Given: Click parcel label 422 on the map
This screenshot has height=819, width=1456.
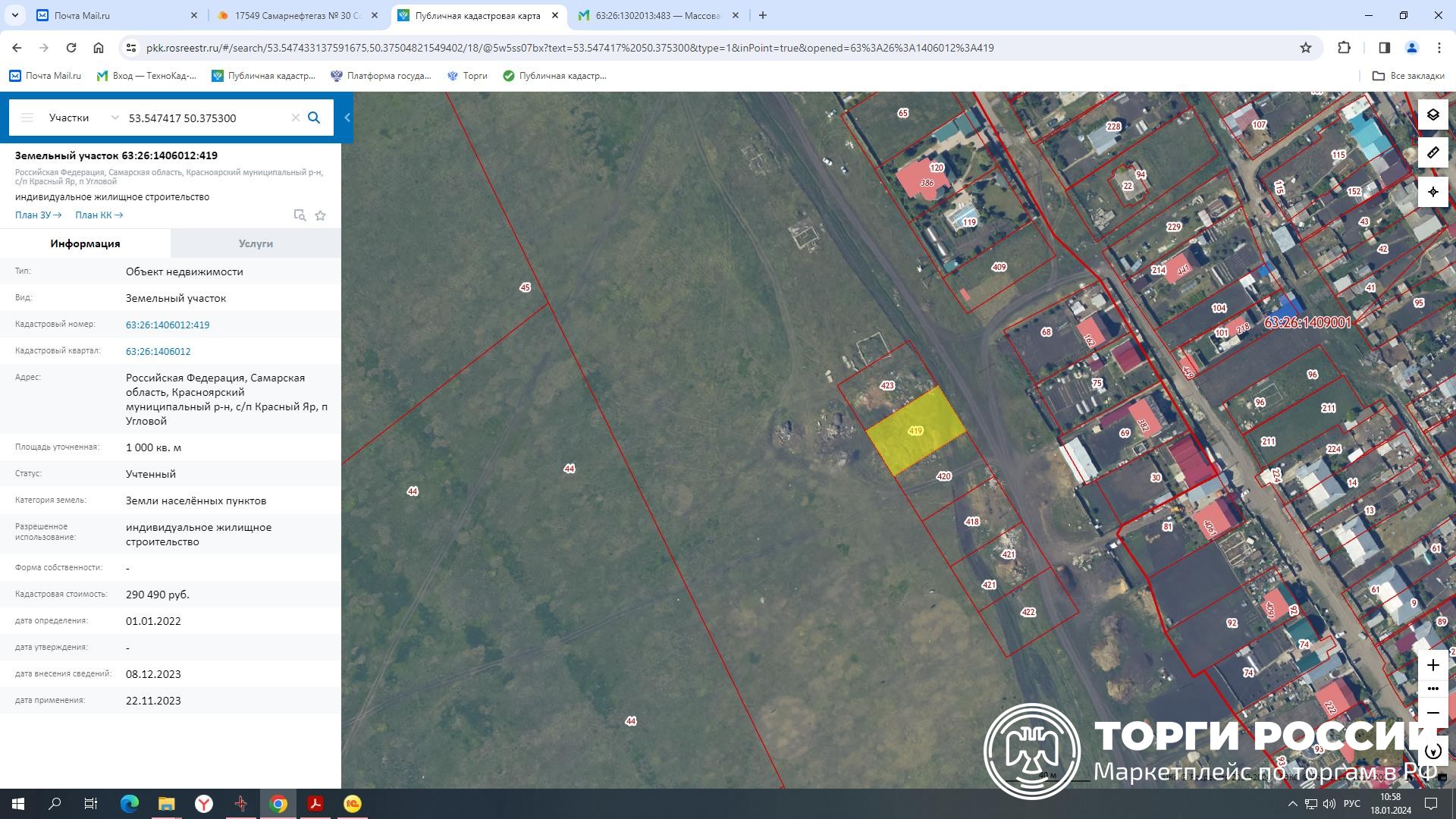Looking at the screenshot, I should (1028, 612).
